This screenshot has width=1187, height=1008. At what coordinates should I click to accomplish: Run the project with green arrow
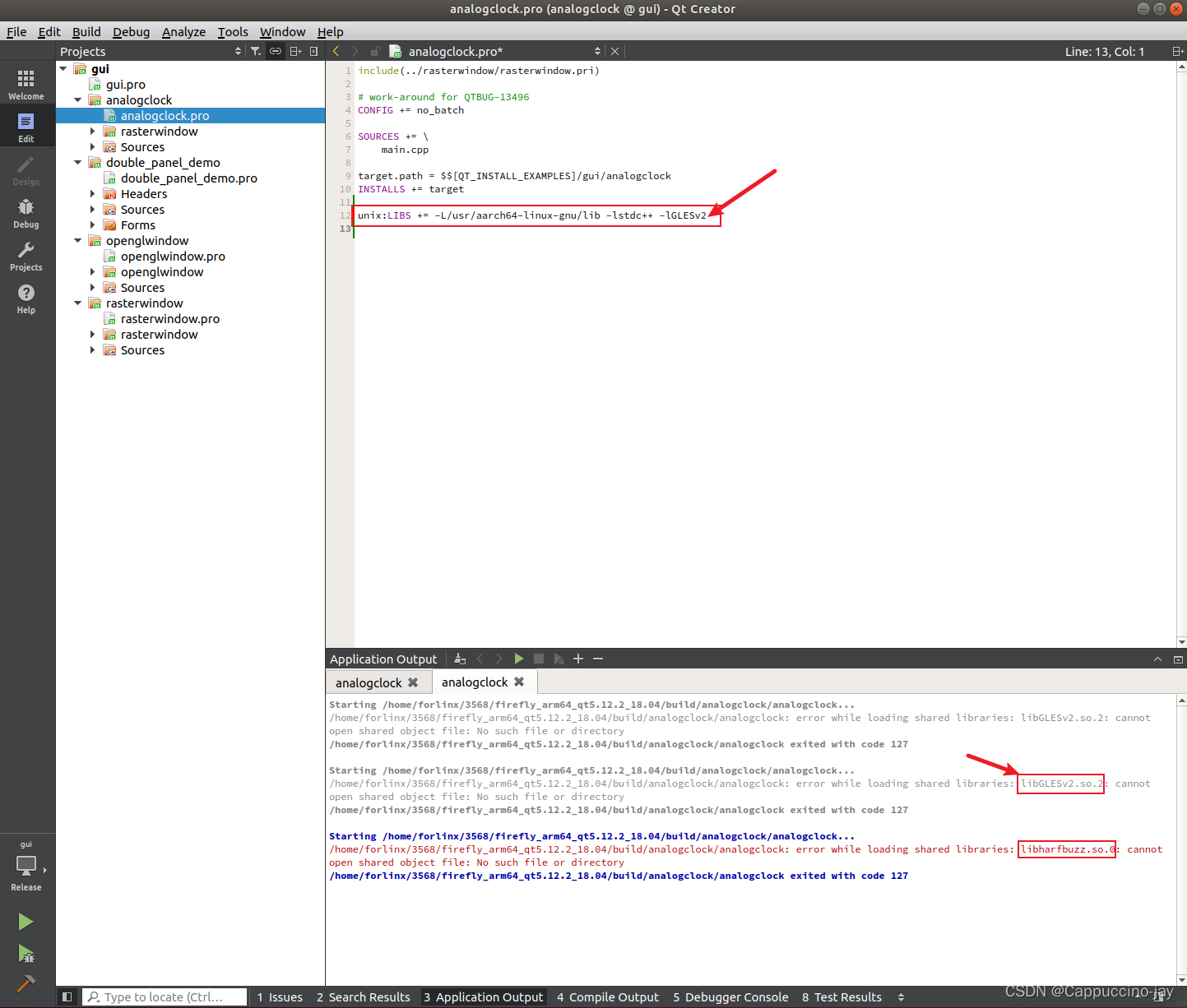(26, 922)
